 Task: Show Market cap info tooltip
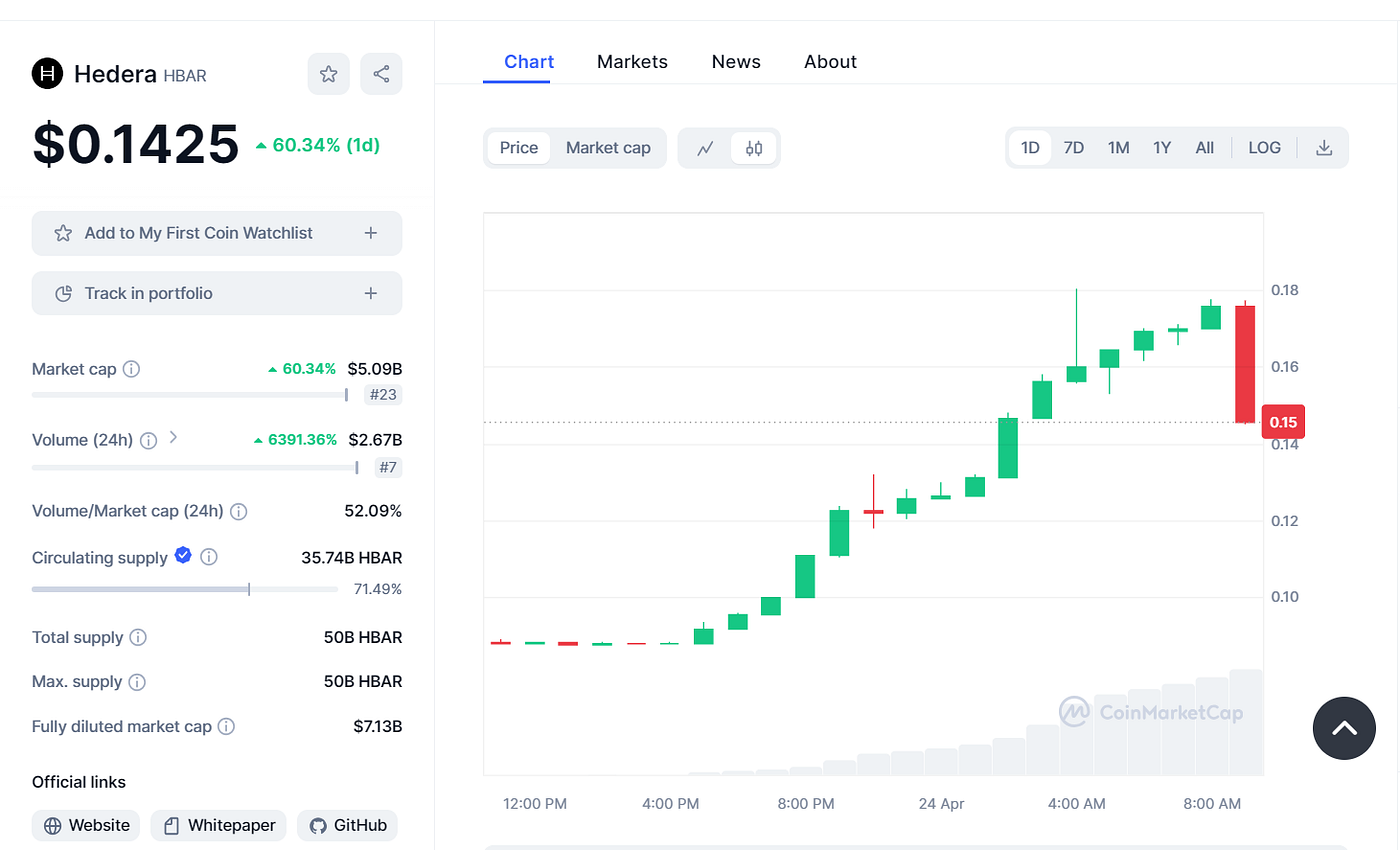click(131, 369)
